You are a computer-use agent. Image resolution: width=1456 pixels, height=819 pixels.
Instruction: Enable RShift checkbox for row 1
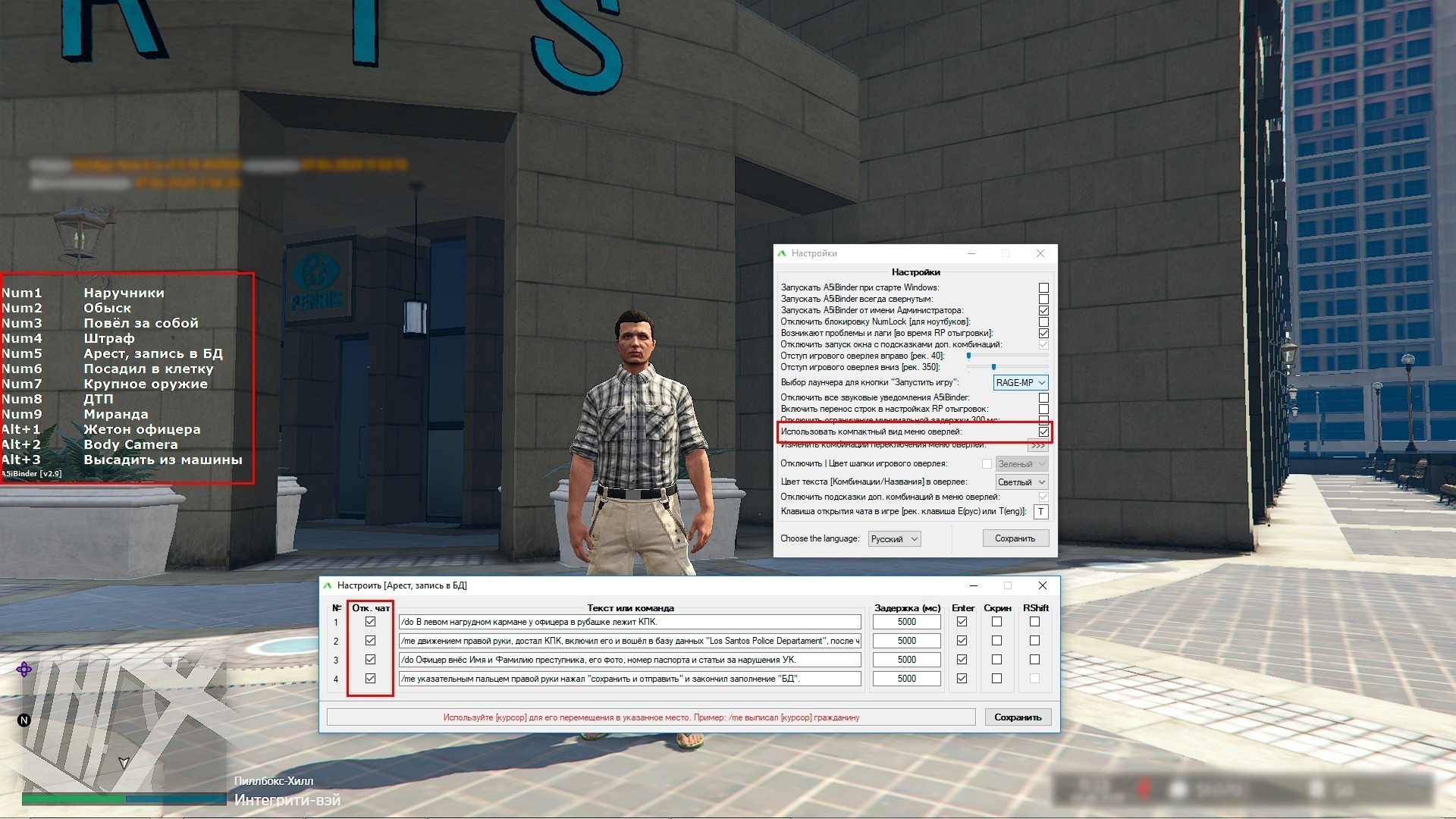coord(1034,622)
